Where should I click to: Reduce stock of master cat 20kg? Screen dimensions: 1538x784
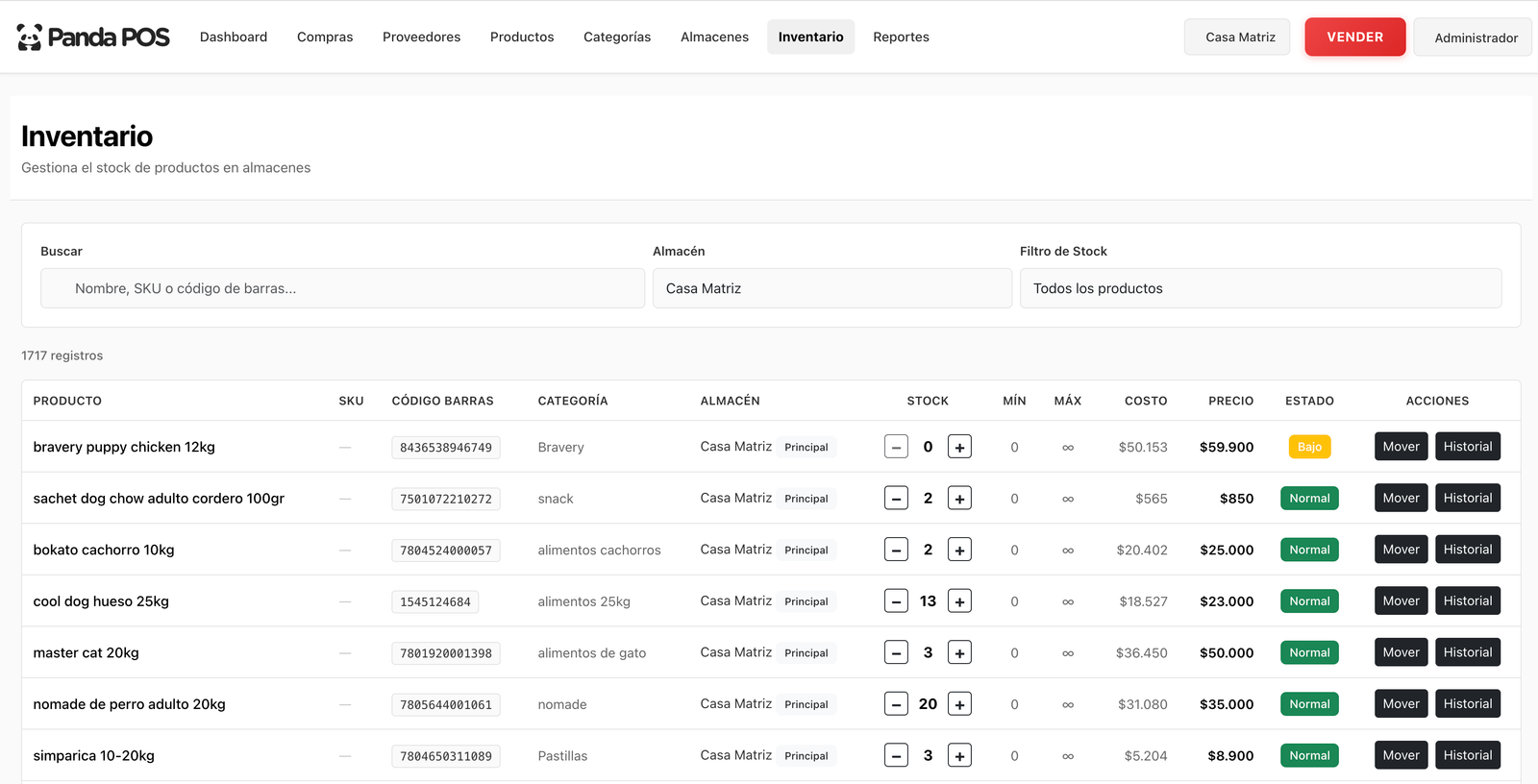click(896, 653)
